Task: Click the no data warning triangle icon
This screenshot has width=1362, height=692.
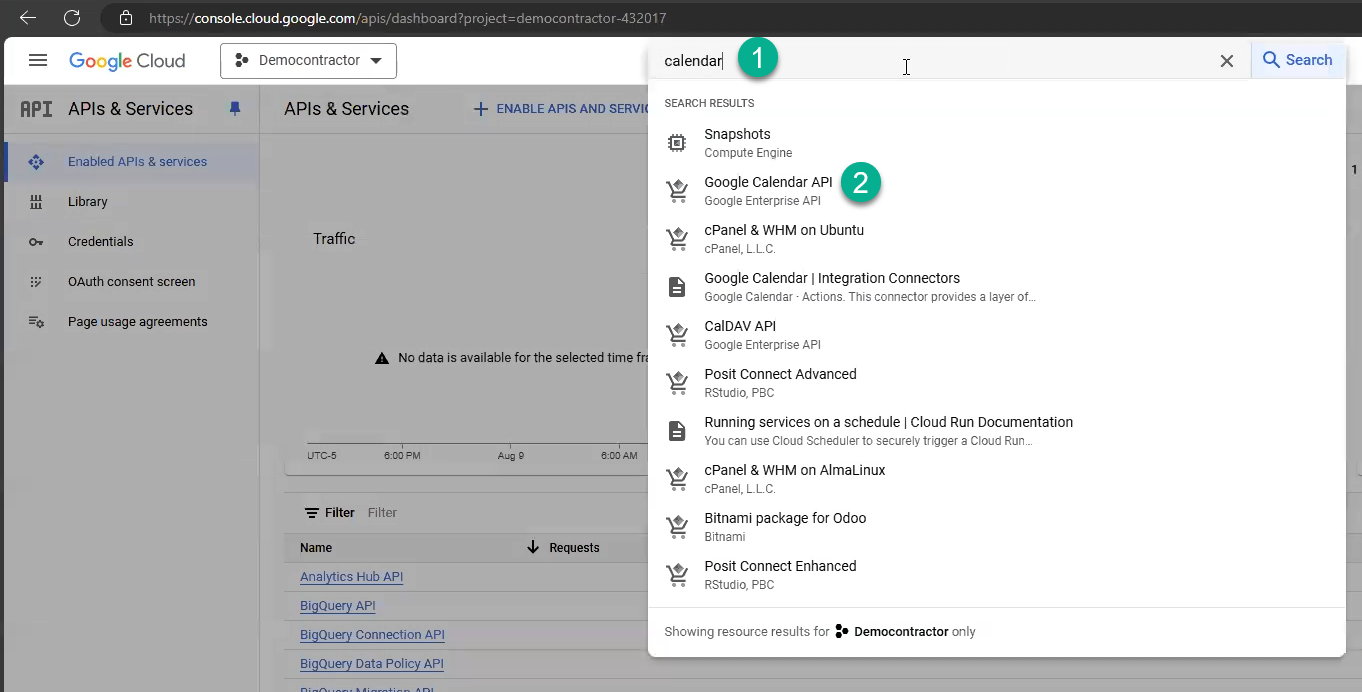Action: click(382, 358)
